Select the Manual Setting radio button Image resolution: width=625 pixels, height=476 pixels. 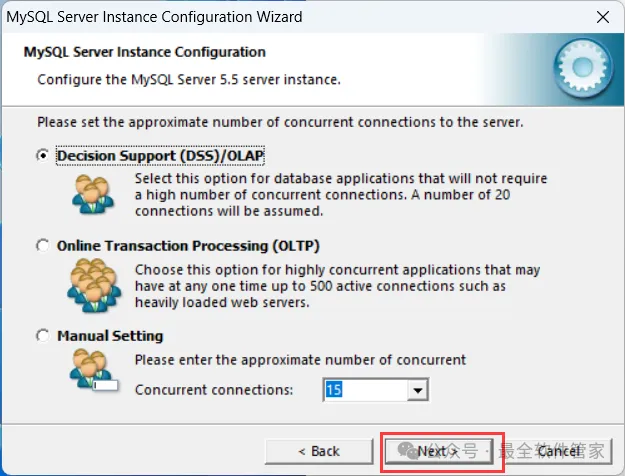pyautogui.click(x=43, y=336)
